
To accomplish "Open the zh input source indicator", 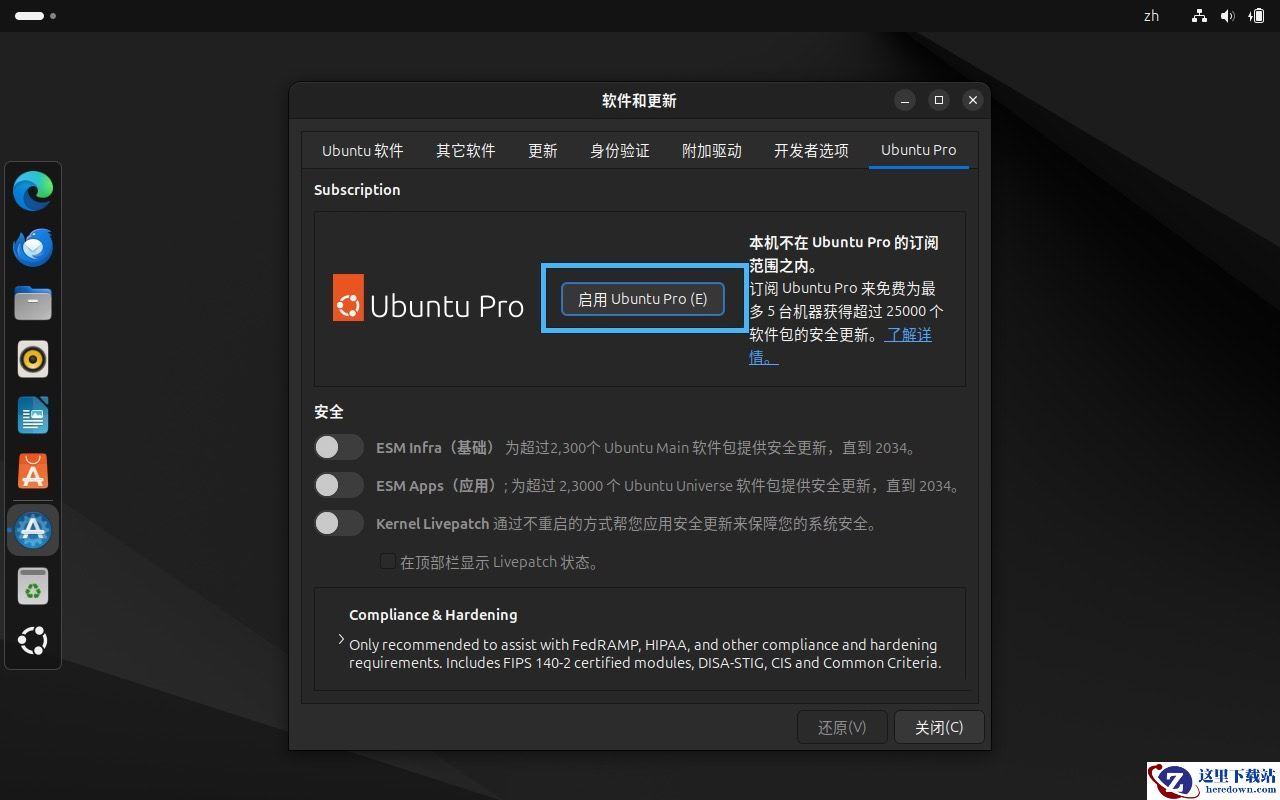I will (x=1151, y=16).
